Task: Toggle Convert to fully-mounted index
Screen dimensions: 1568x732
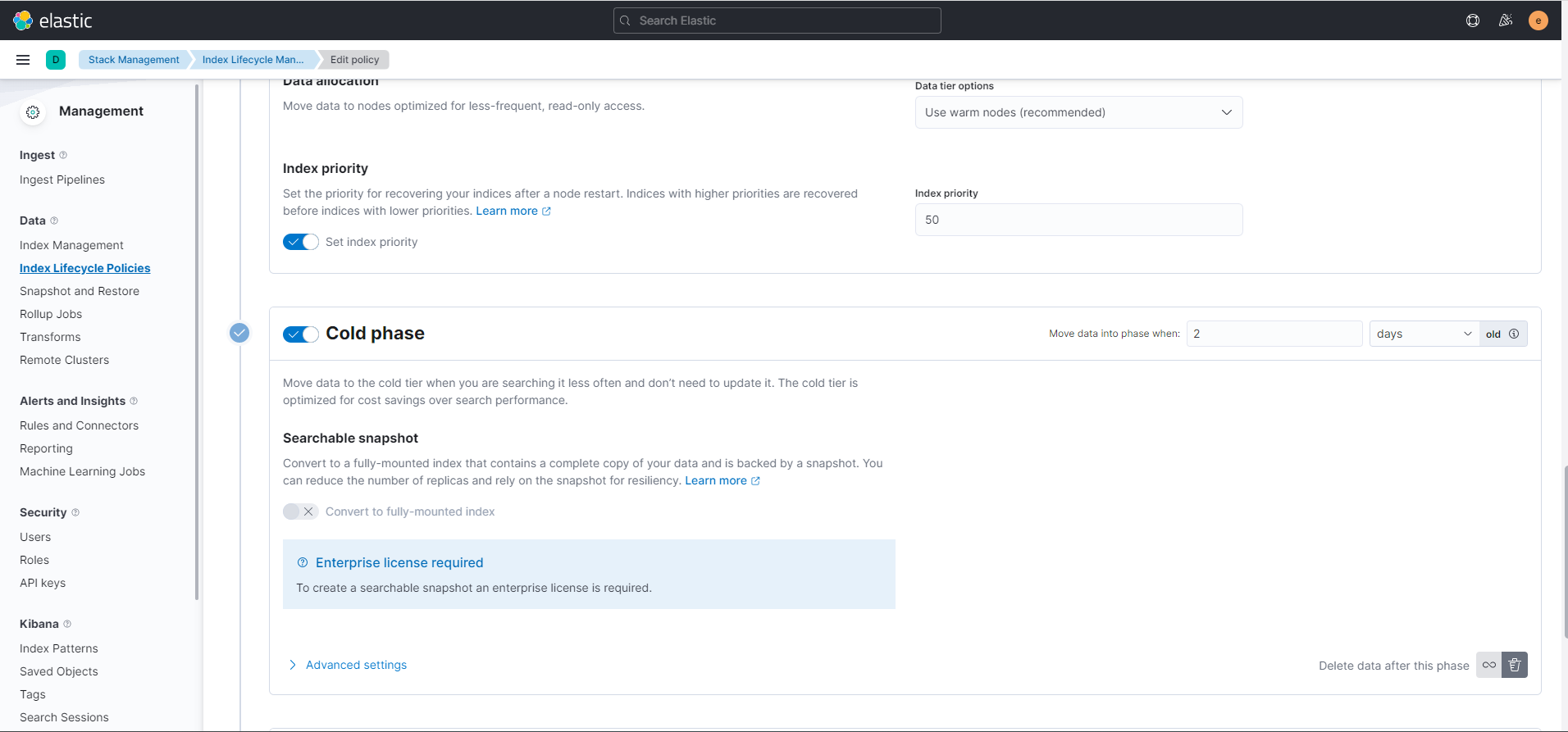Action: pyautogui.click(x=301, y=511)
